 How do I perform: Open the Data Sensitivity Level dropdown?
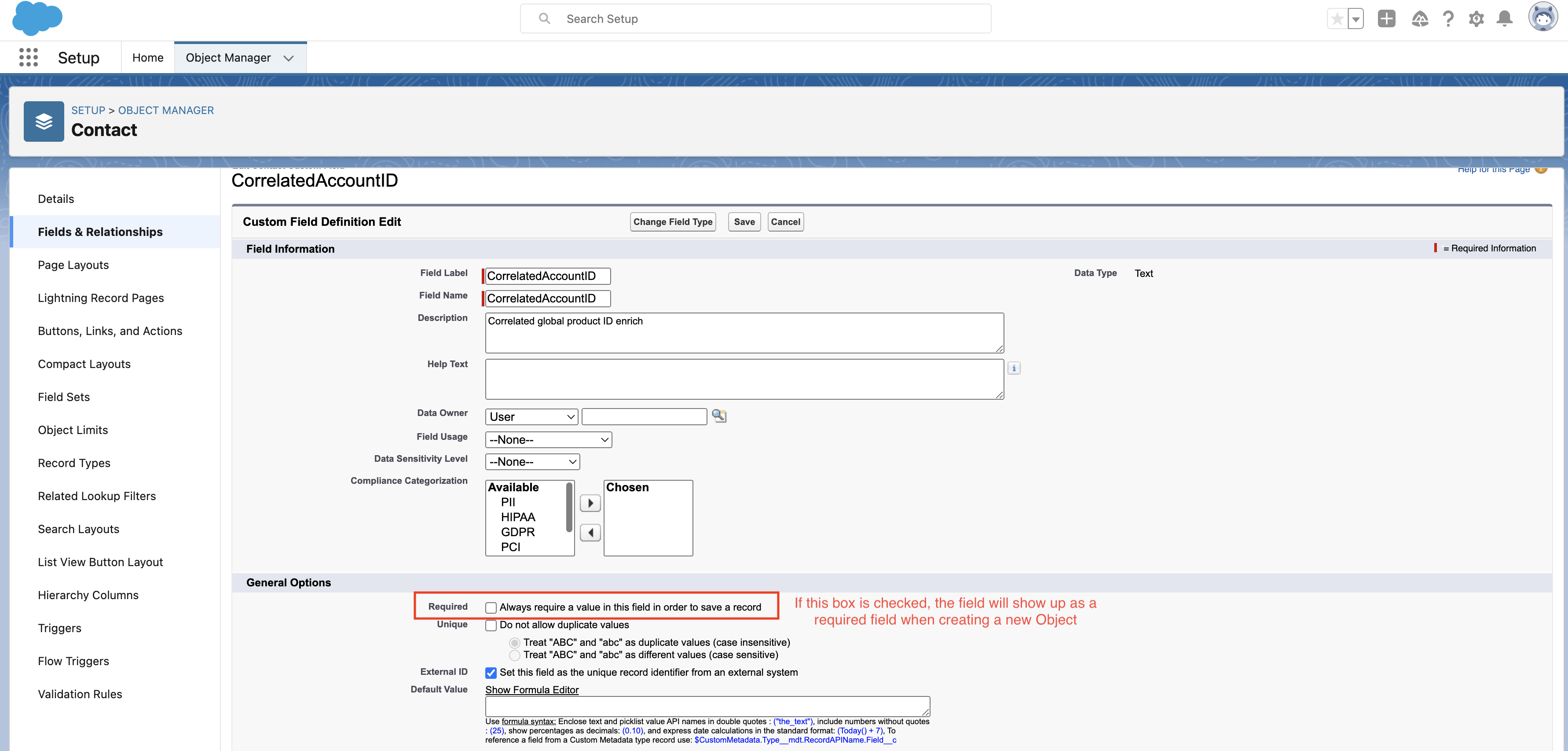533,462
